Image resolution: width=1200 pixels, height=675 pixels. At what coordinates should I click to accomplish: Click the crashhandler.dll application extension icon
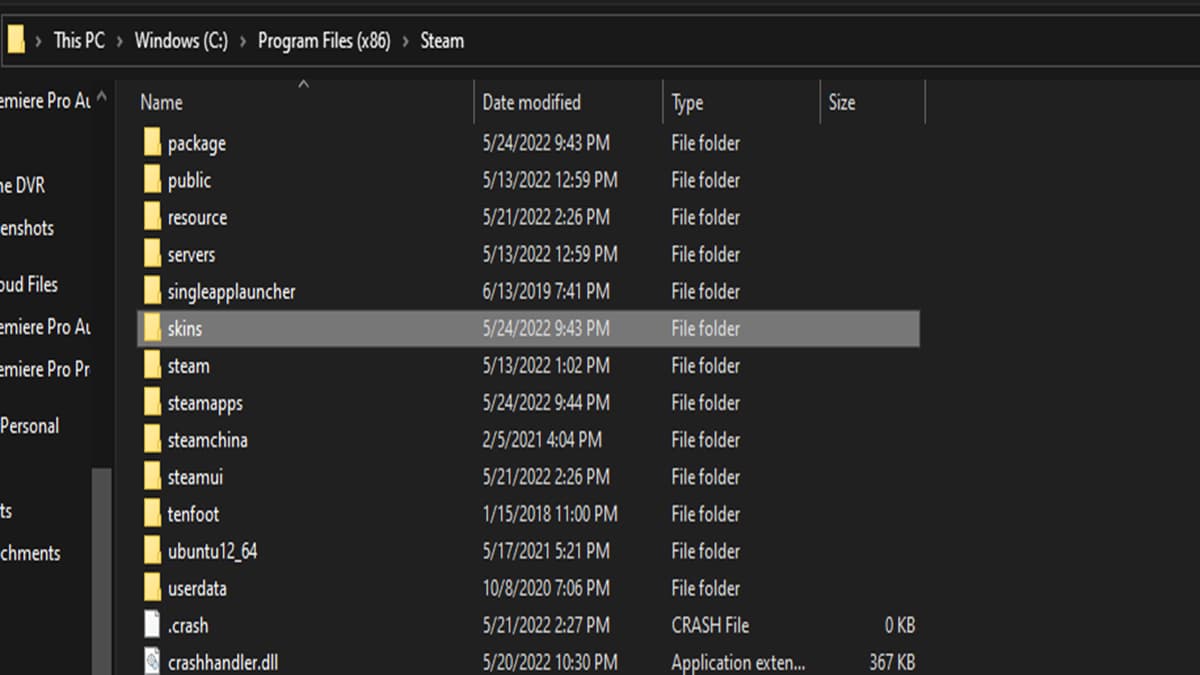click(x=152, y=661)
